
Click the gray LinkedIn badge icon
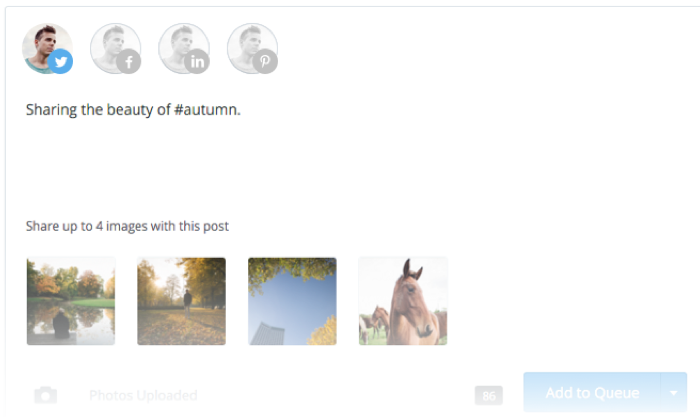pyautogui.click(x=197, y=62)
